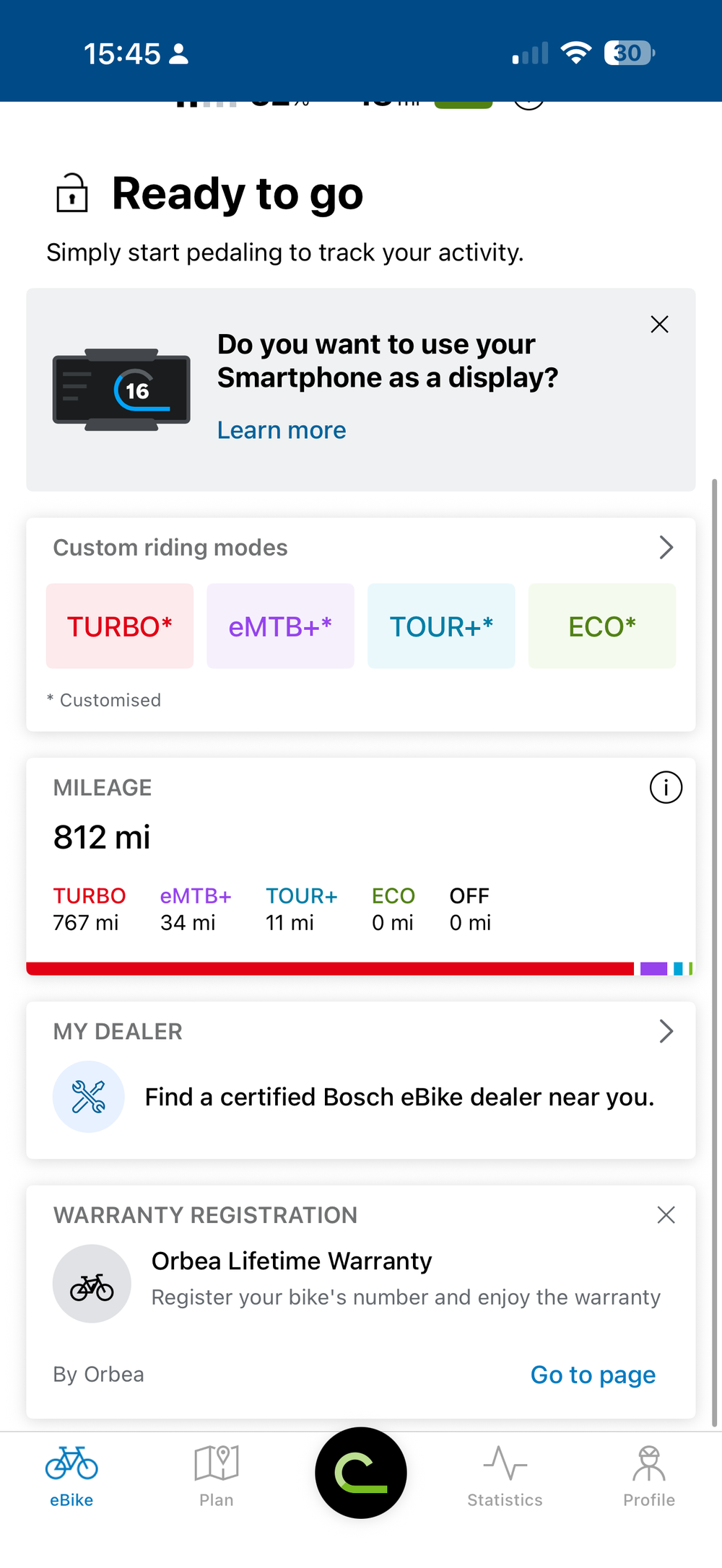Open the mileage info icon

click(666, 787)
